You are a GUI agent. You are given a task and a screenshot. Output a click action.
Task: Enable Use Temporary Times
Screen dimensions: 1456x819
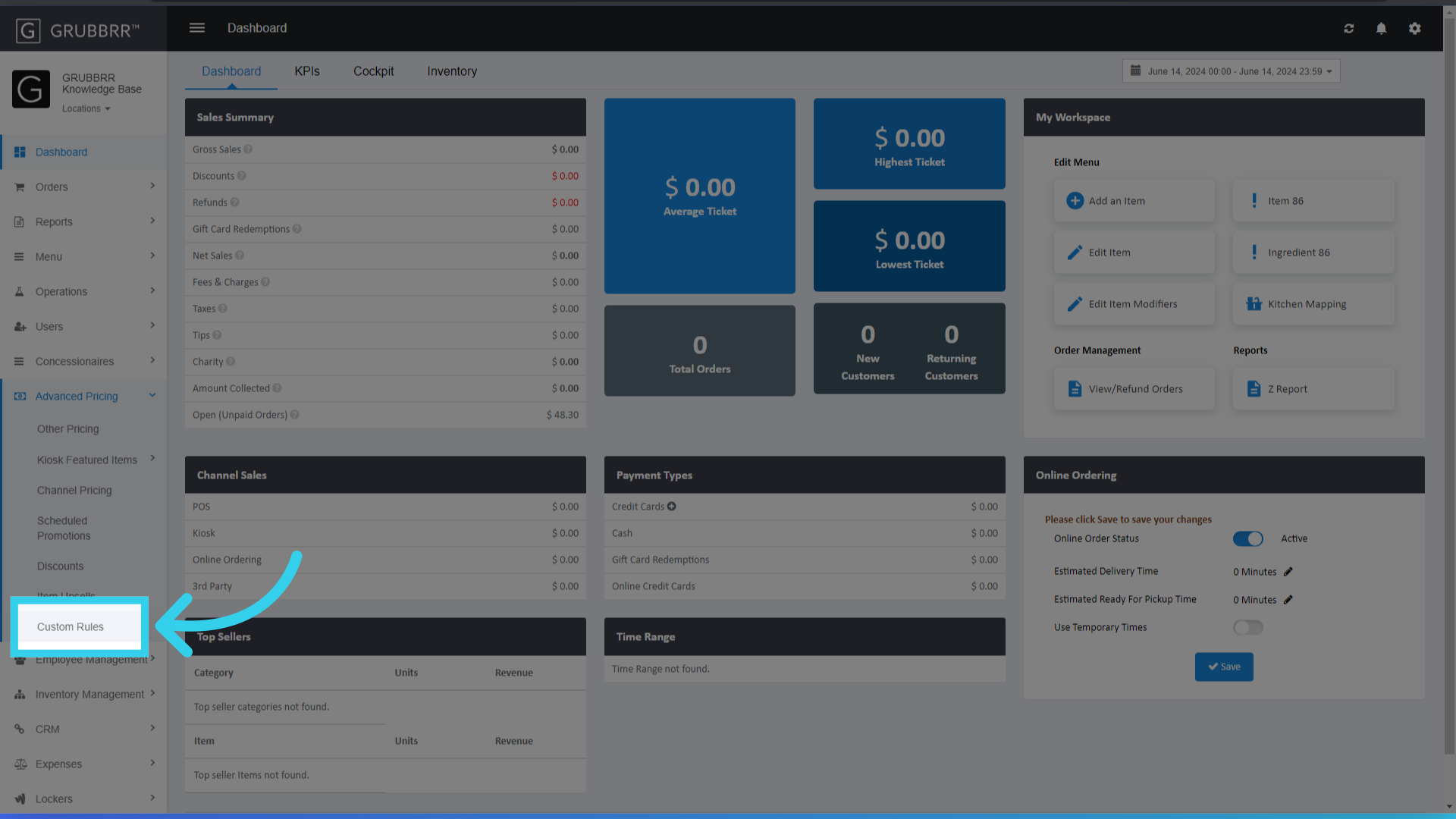[1247, 627]
